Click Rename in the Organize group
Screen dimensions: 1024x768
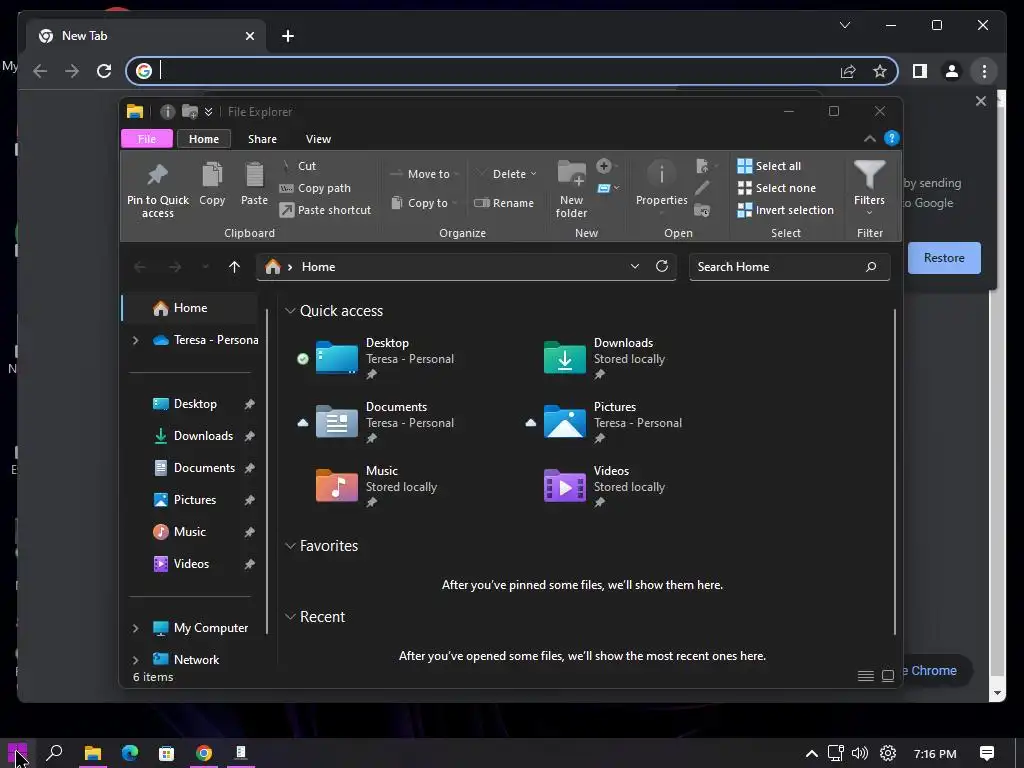click(x=504, y=203)
